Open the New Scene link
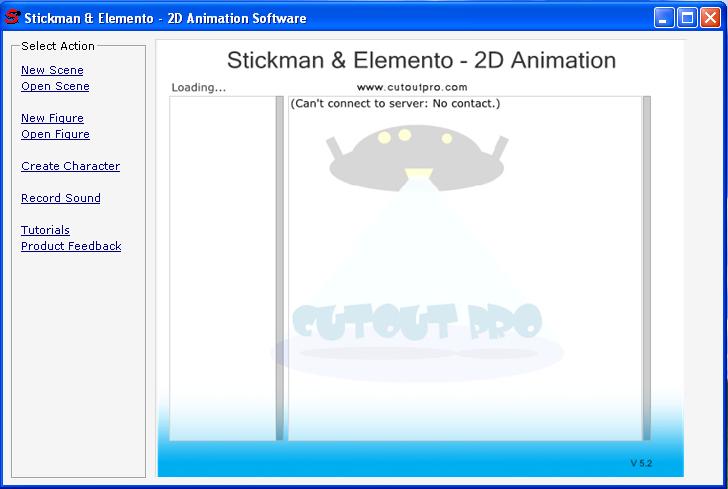The image size is (728, 489). pos(52,70)
